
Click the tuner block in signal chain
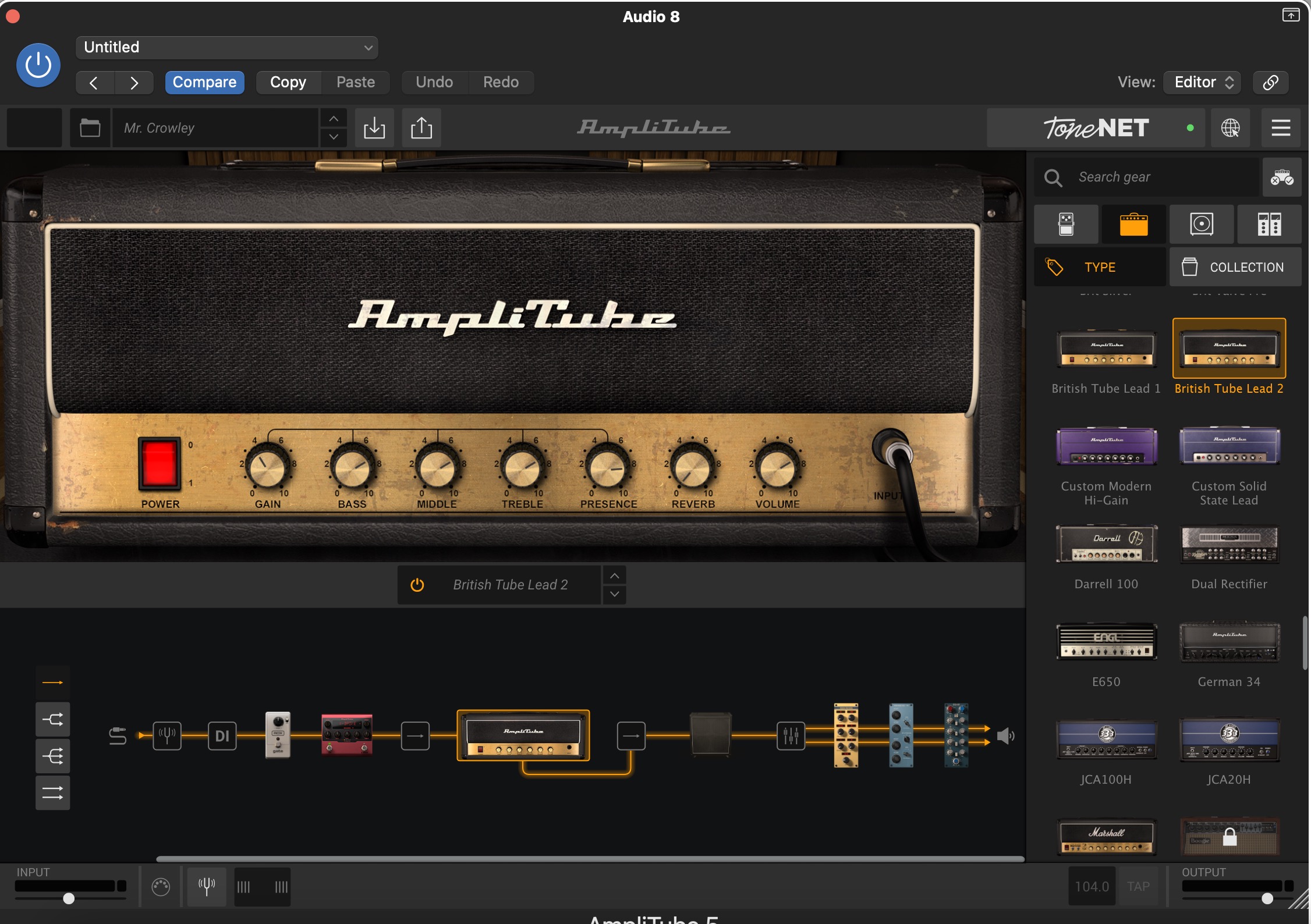point(167,736)
